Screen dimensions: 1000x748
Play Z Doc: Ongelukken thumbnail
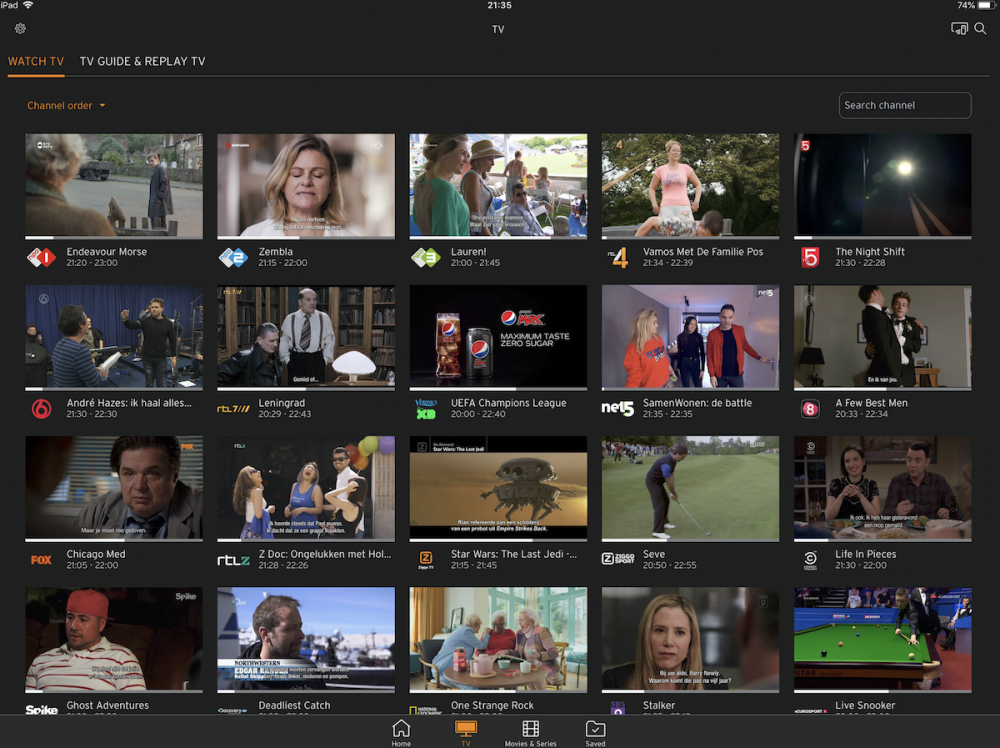tap(306, 488)
